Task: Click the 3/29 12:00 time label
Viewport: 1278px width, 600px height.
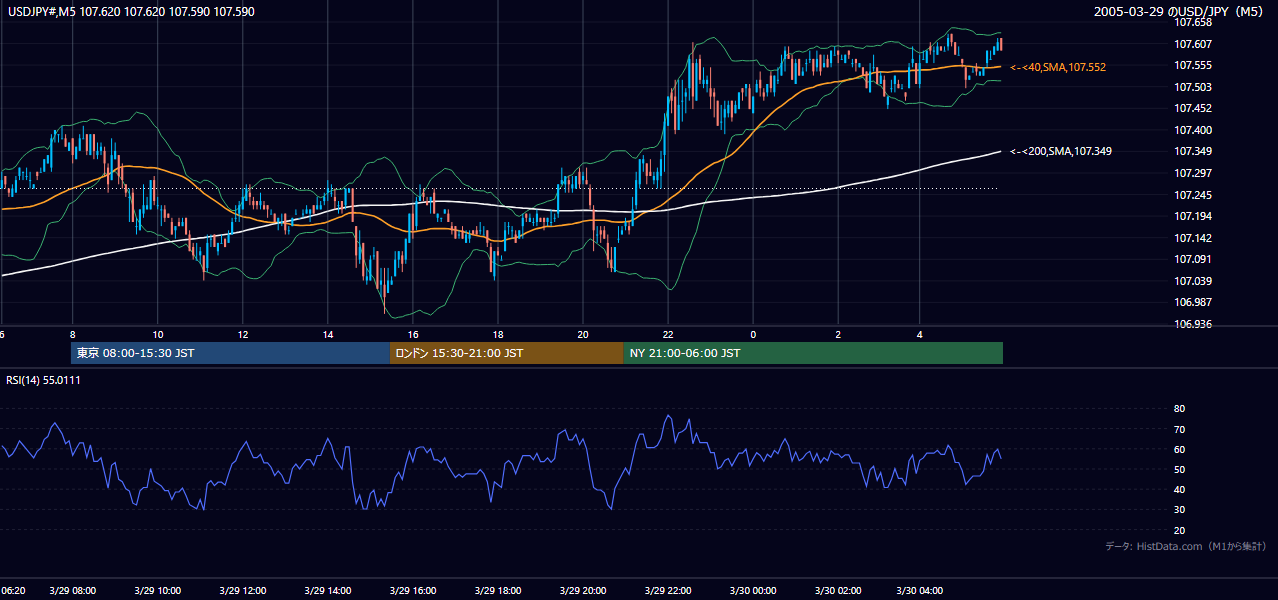Action: [x=242, y=590]
